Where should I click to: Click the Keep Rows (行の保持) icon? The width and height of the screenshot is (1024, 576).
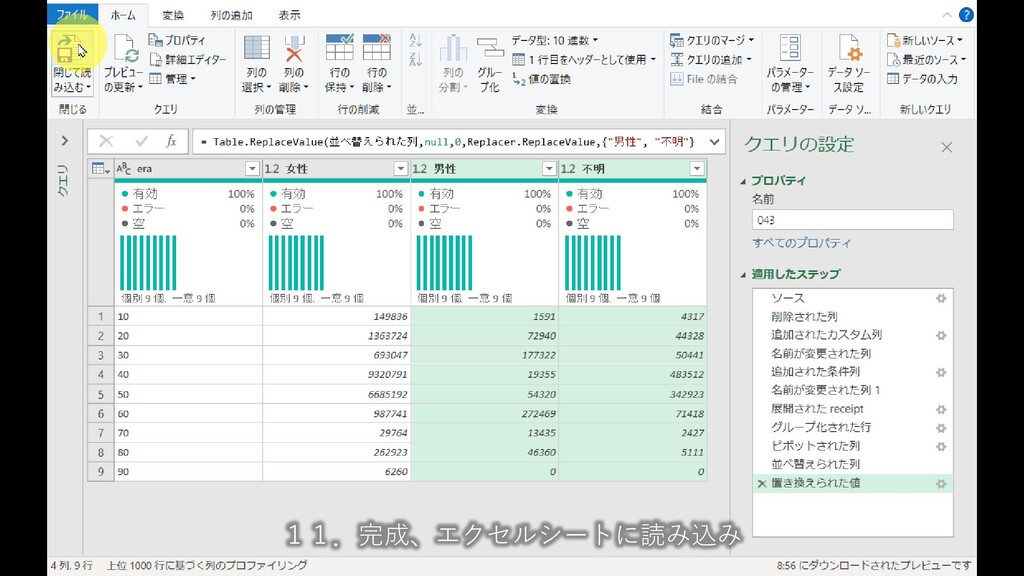339,50
